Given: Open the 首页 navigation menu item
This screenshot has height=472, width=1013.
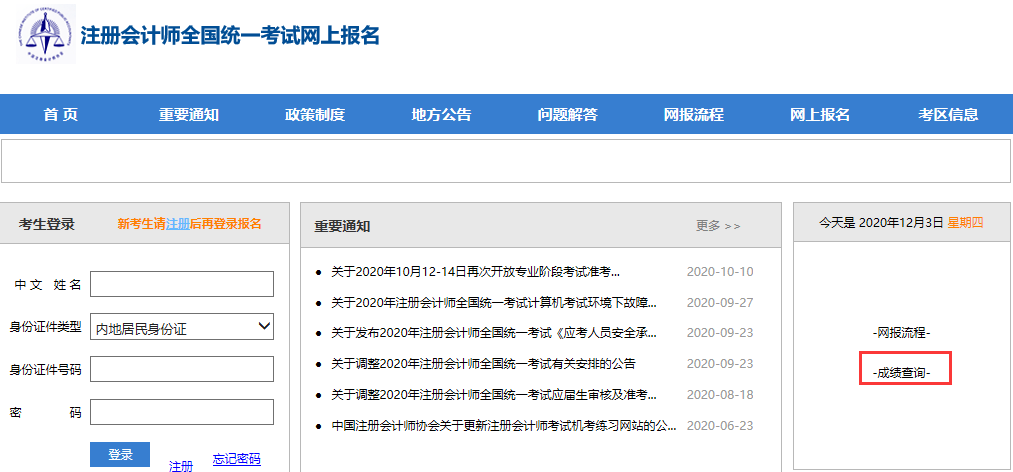Looking at the screenshot, I should [60, 114].
